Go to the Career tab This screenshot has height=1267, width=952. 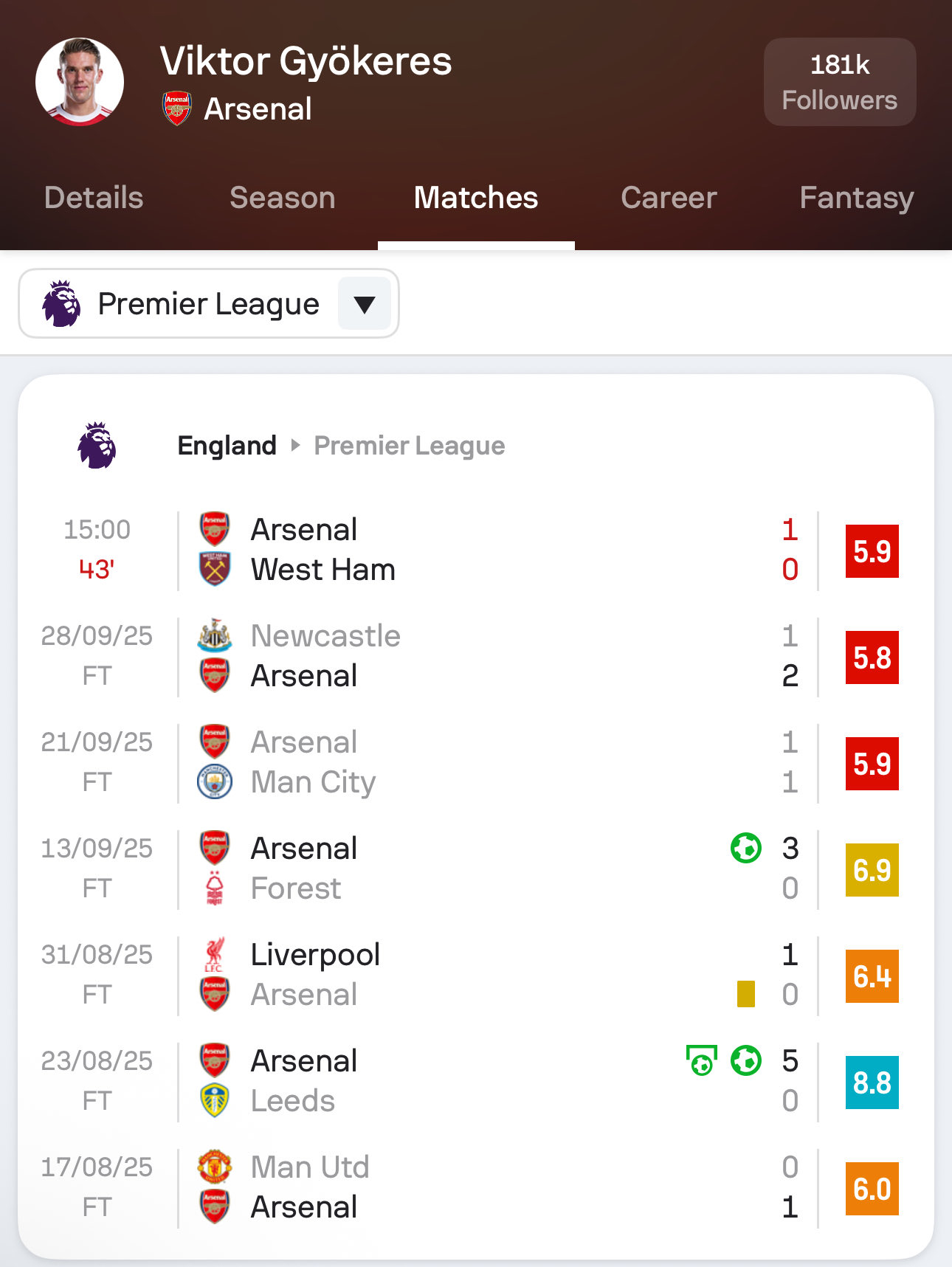[x=669, y=198]
